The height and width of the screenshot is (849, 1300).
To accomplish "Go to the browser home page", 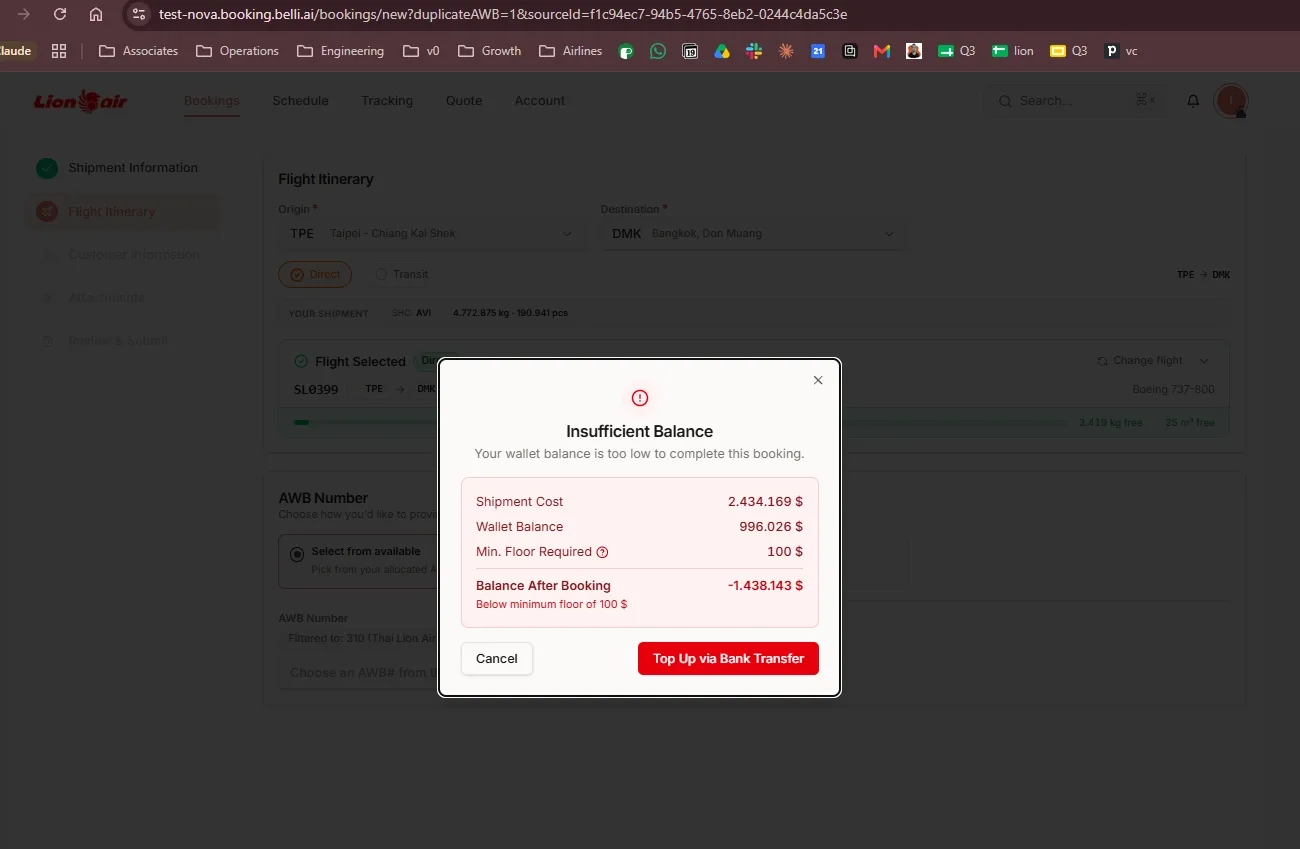I will (x=96, y=14).
